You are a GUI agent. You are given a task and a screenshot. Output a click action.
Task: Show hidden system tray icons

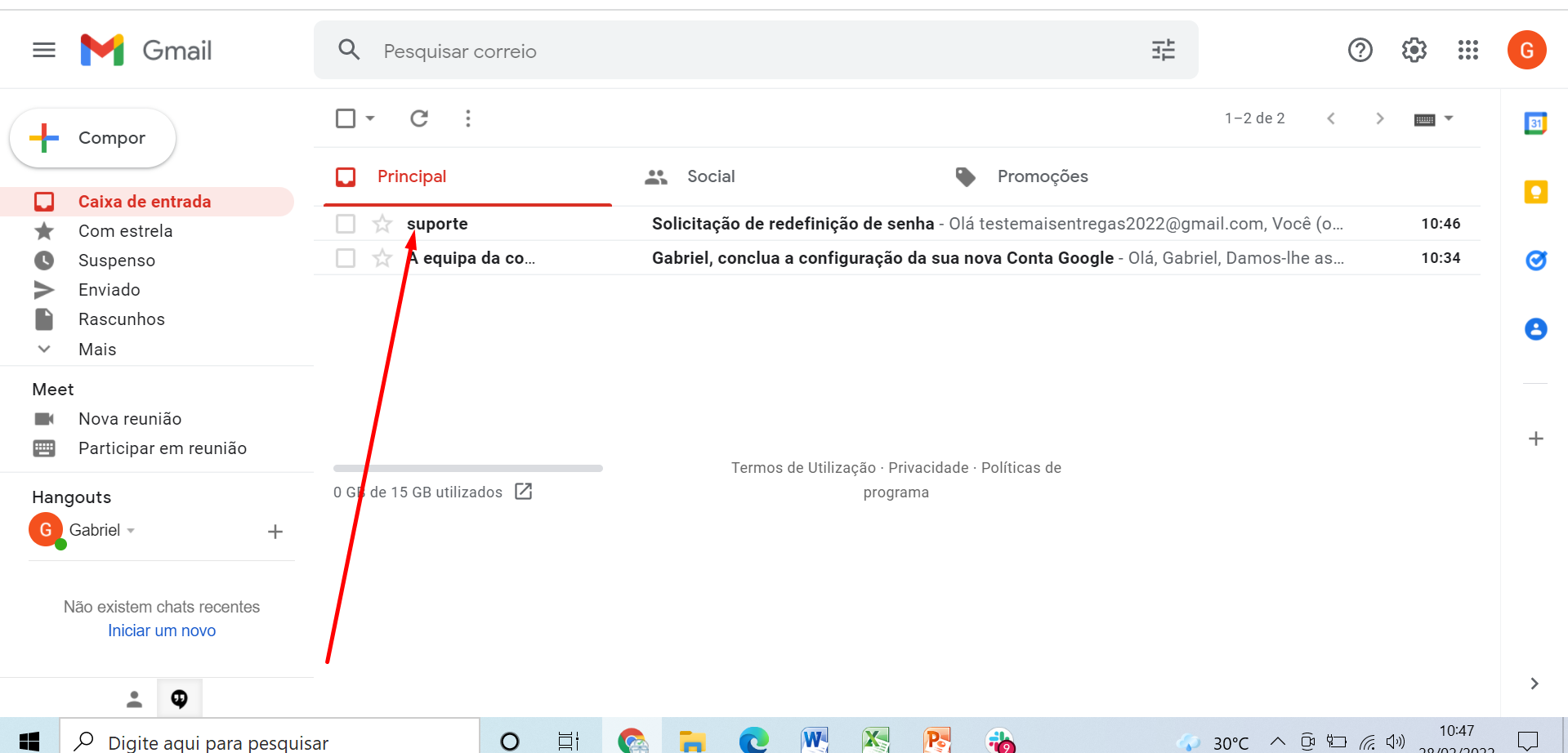pyautogui.click(x=1277, y=742)
